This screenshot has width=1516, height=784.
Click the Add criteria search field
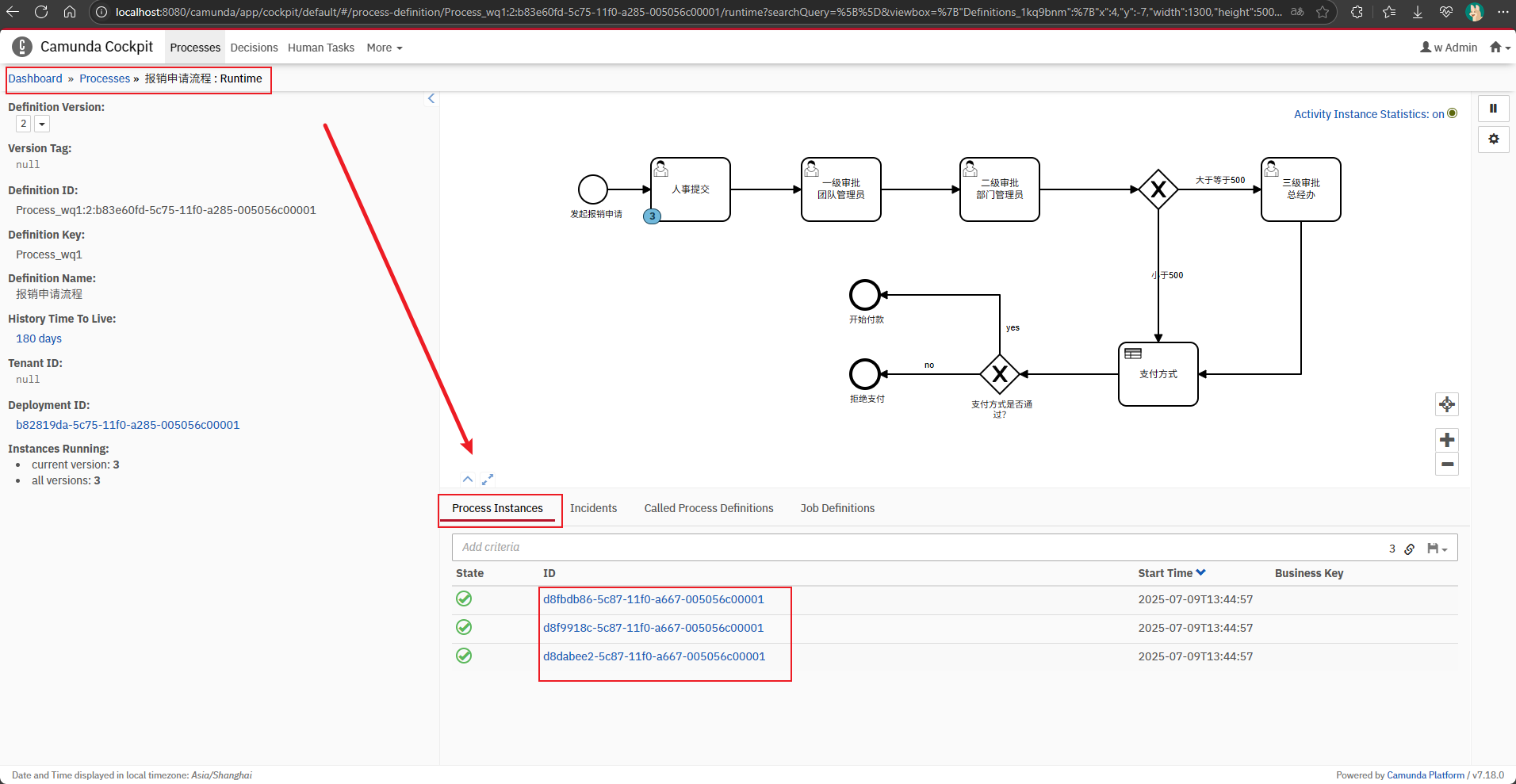point(912,547)
